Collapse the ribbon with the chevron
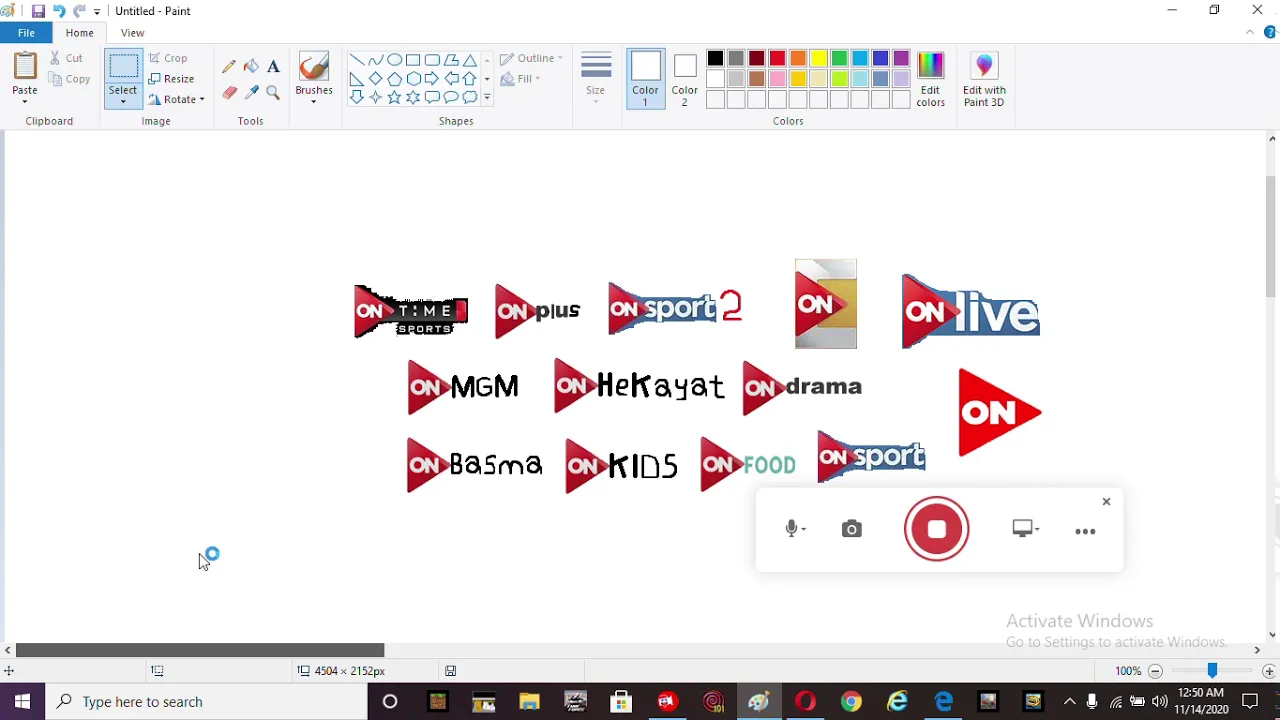 pos(1250,33)
